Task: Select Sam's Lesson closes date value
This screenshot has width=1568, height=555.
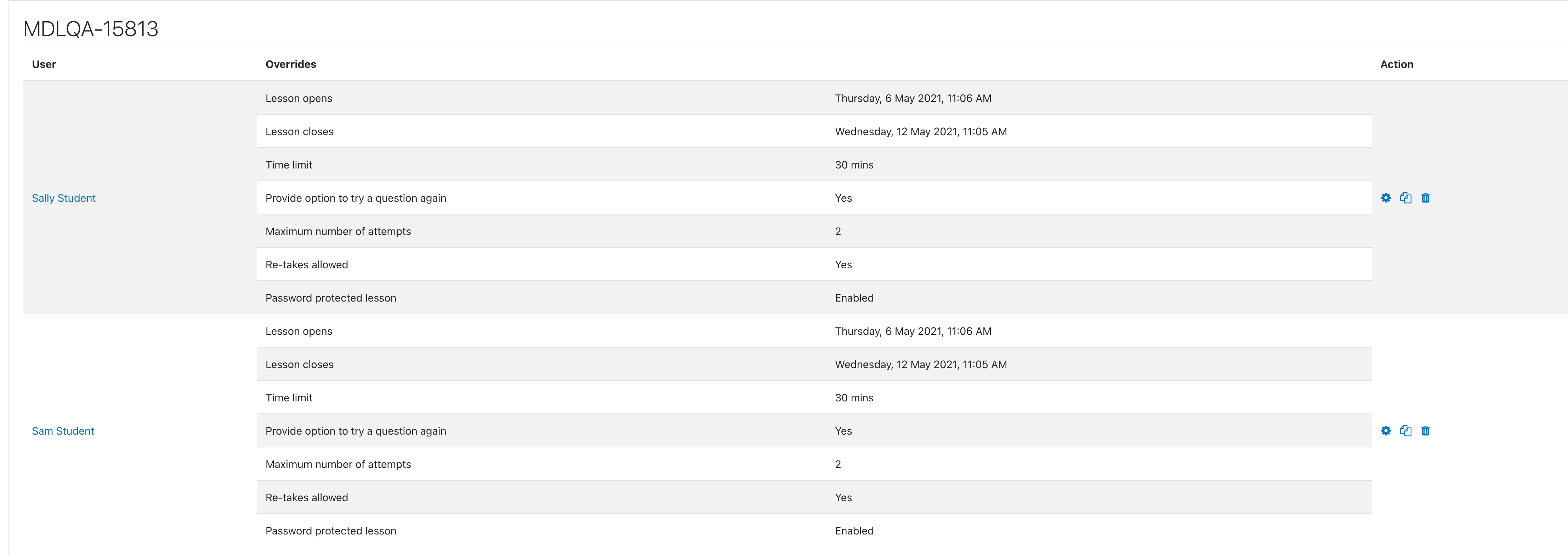Action: 921,365
